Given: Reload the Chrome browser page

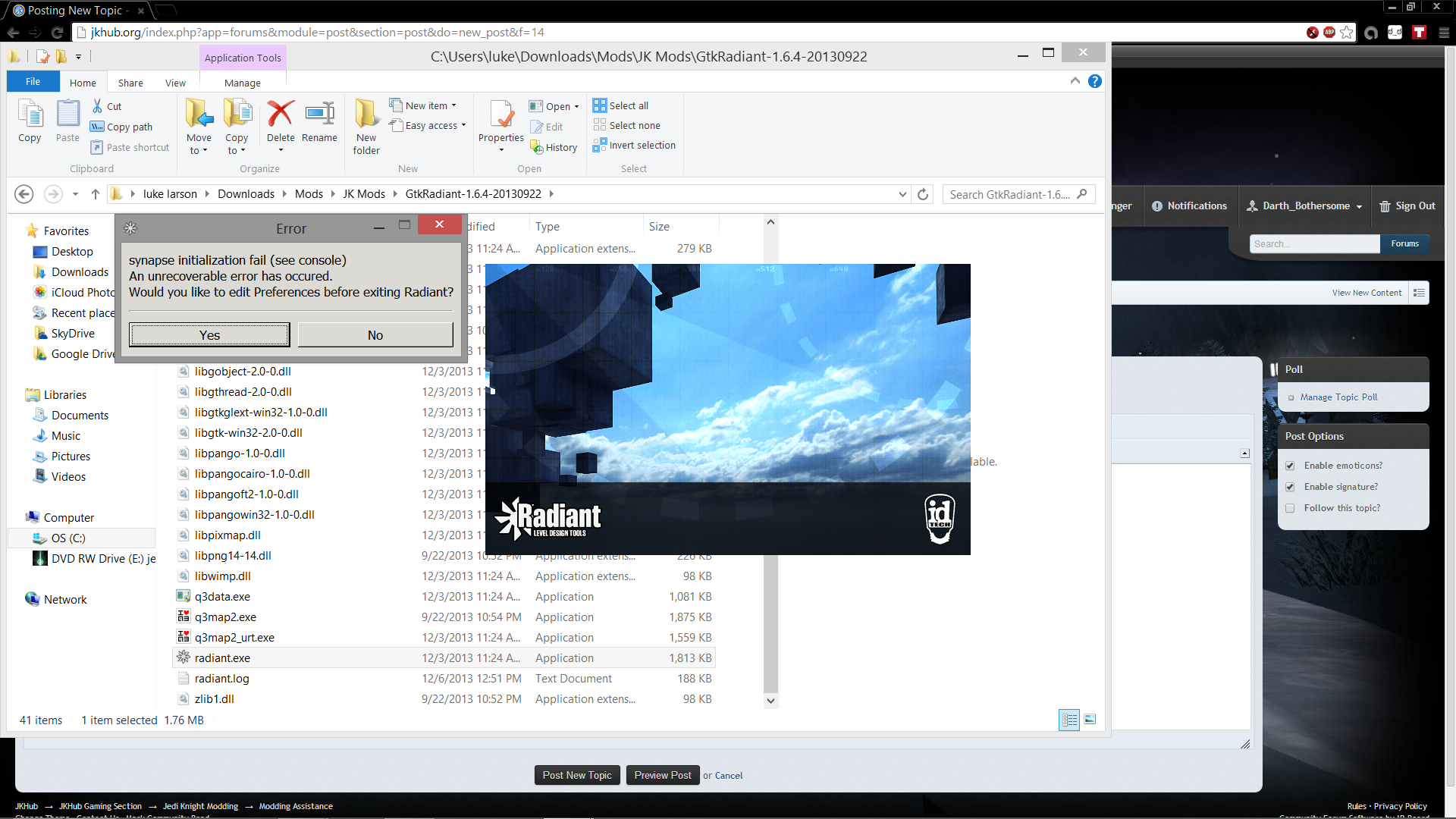Looking at the screenshot, I should [x=57, y=33].
